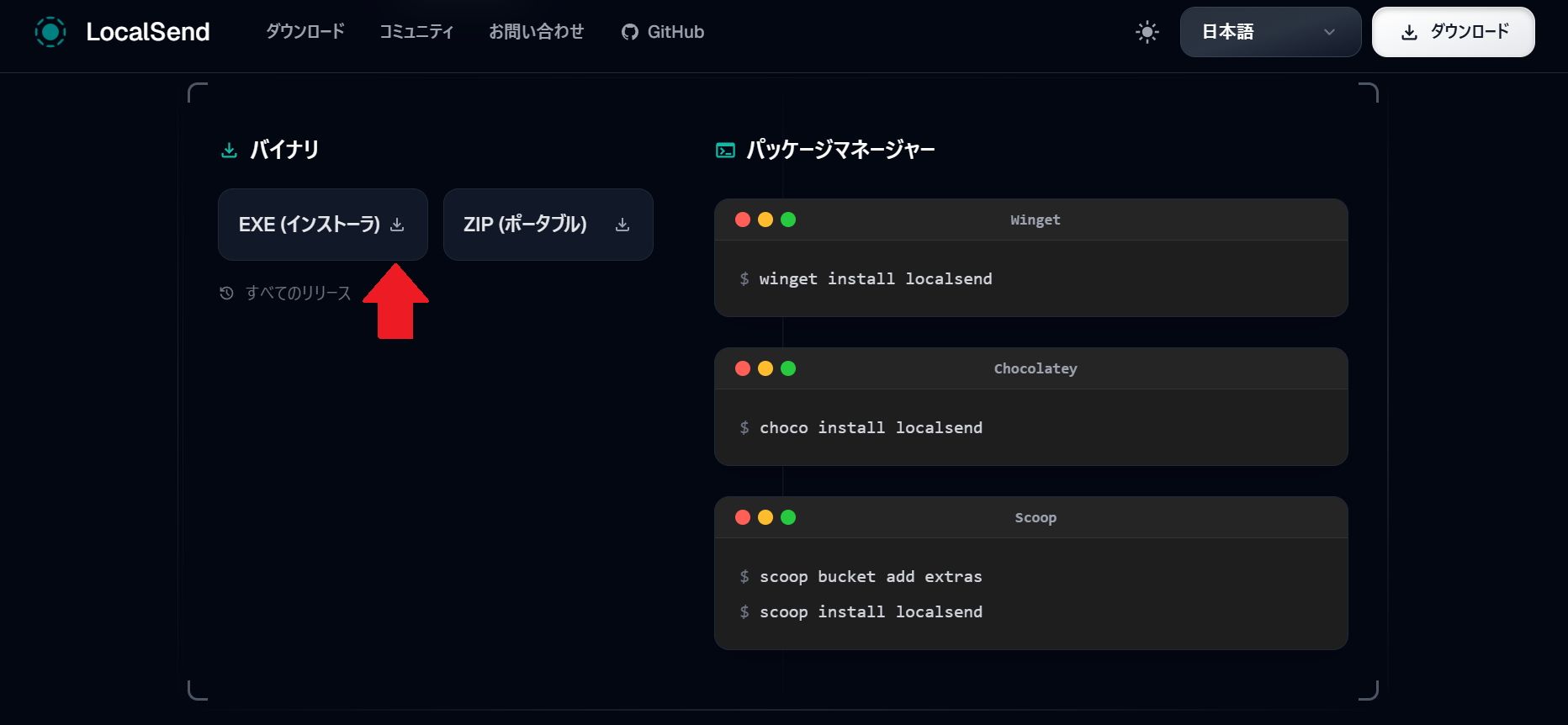Click the Winget terminal title

[x=1036, y=220]
